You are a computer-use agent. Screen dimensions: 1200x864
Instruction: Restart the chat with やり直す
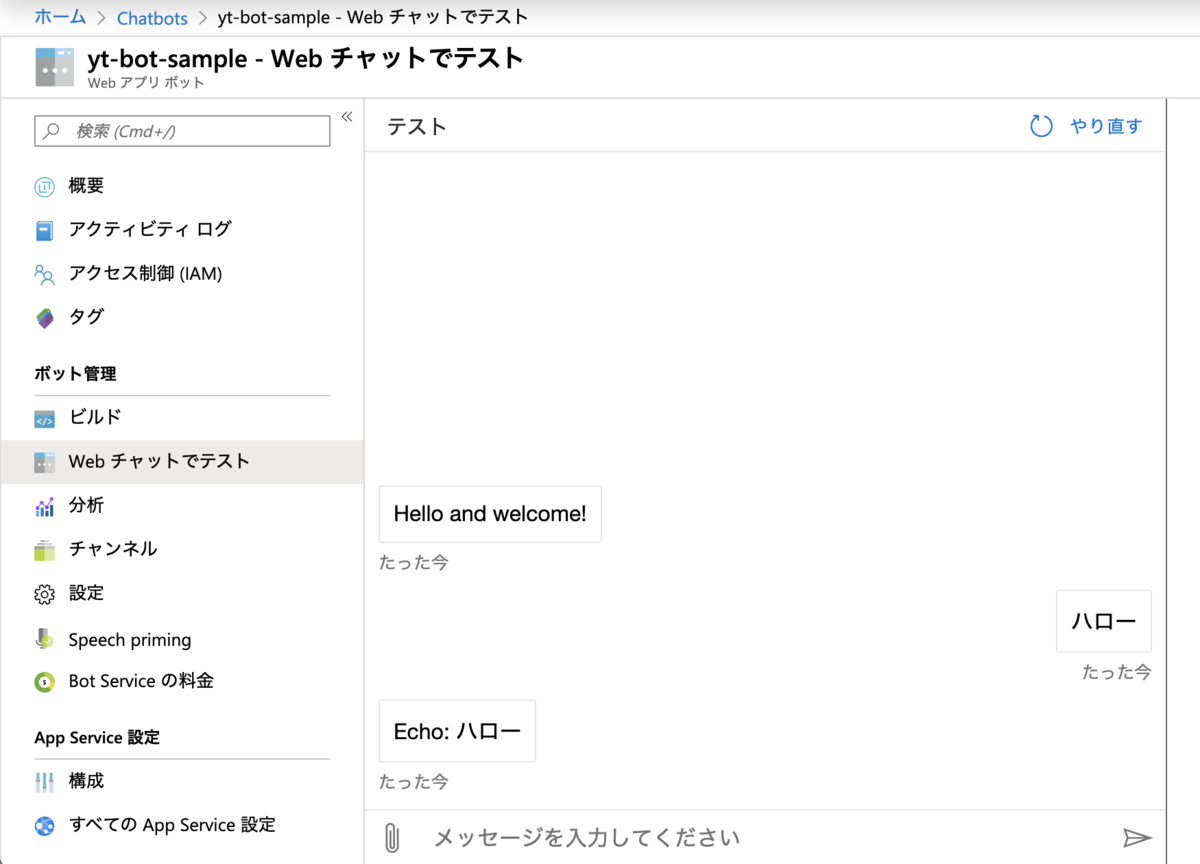coord(1106,126)
